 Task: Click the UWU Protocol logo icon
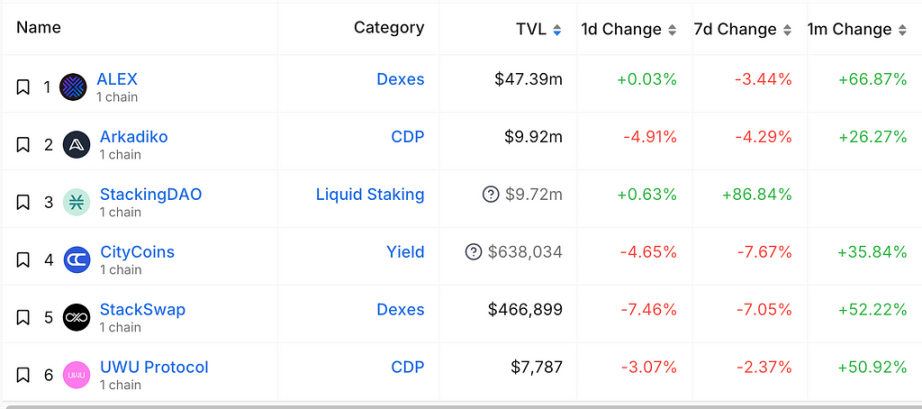tap(77, 375)
